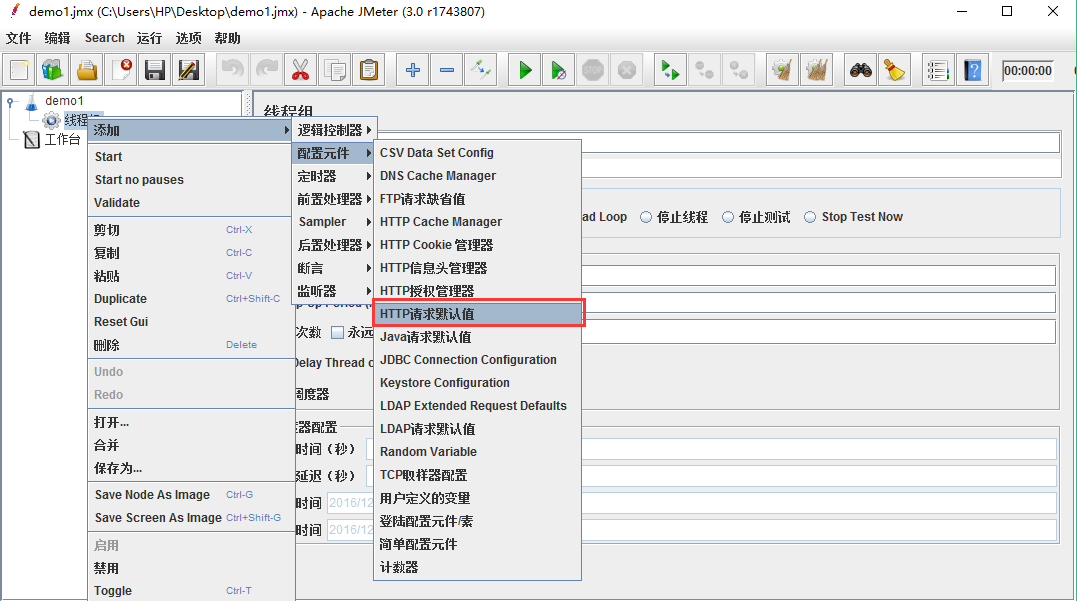Click Start no pauses in context menu
This screenshot has height=601, width=1077.
[191, 180]
